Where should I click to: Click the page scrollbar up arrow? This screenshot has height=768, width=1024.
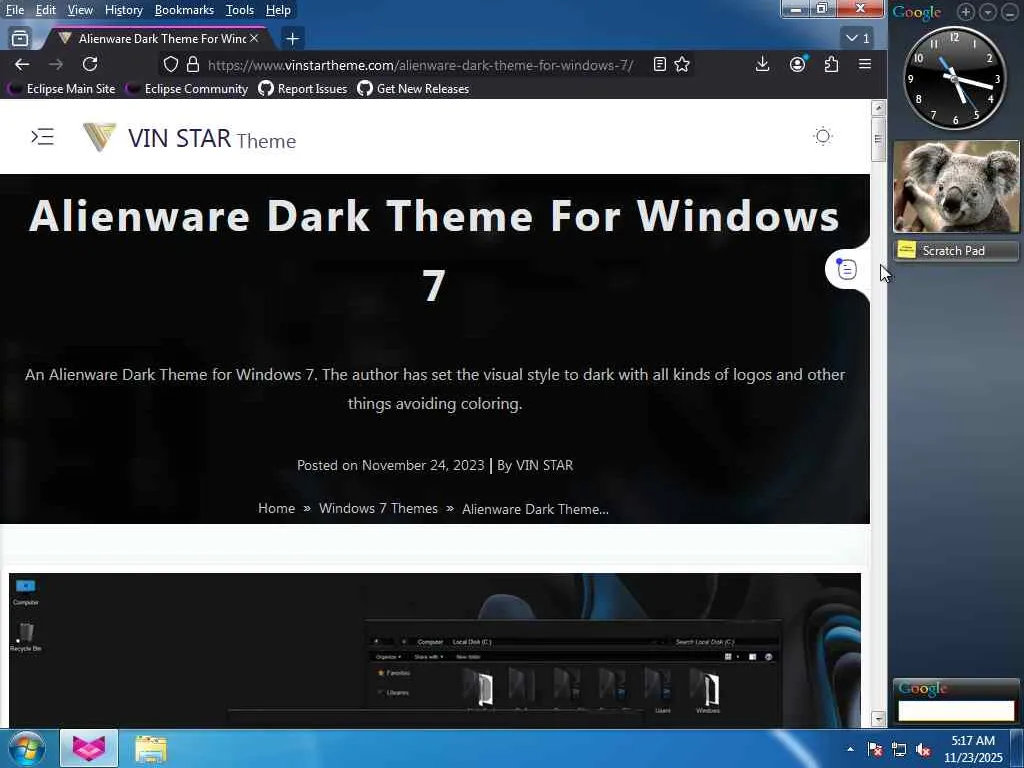coord(878,108)
